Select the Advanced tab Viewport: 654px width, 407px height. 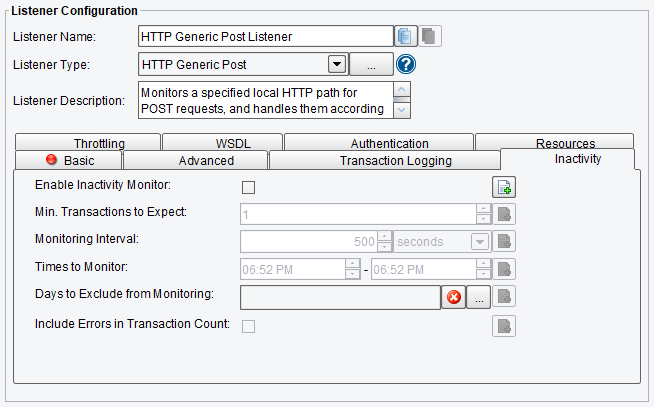(x=195, y=161)
